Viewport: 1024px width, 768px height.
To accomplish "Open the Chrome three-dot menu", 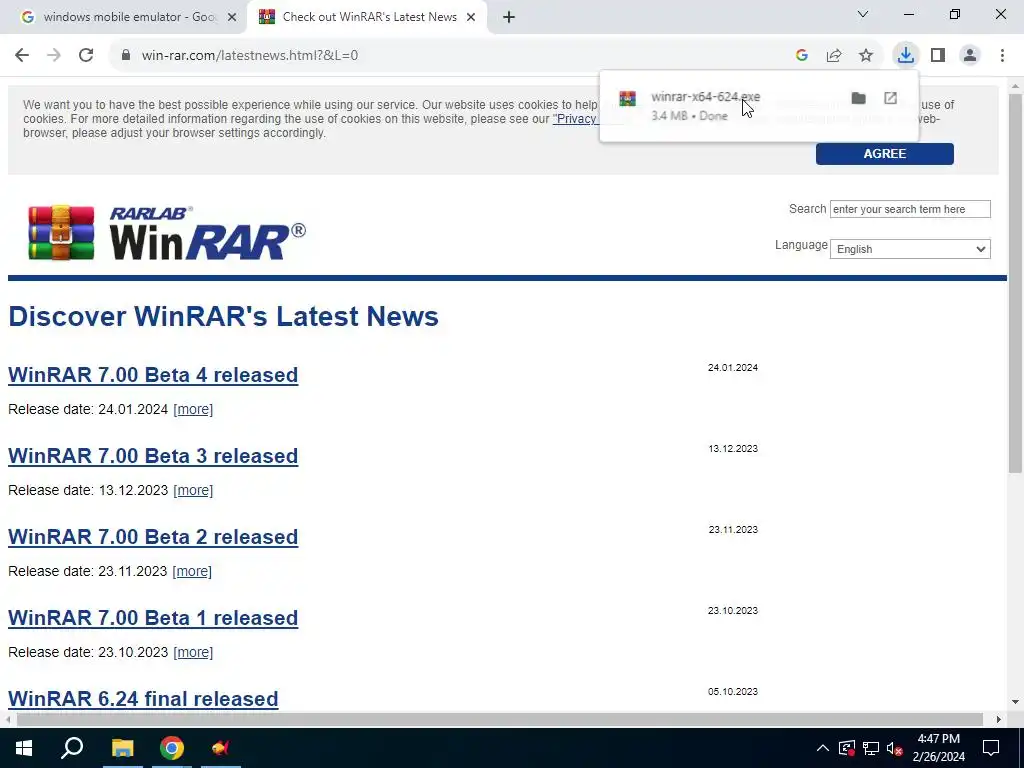I will coord(1002,56).
